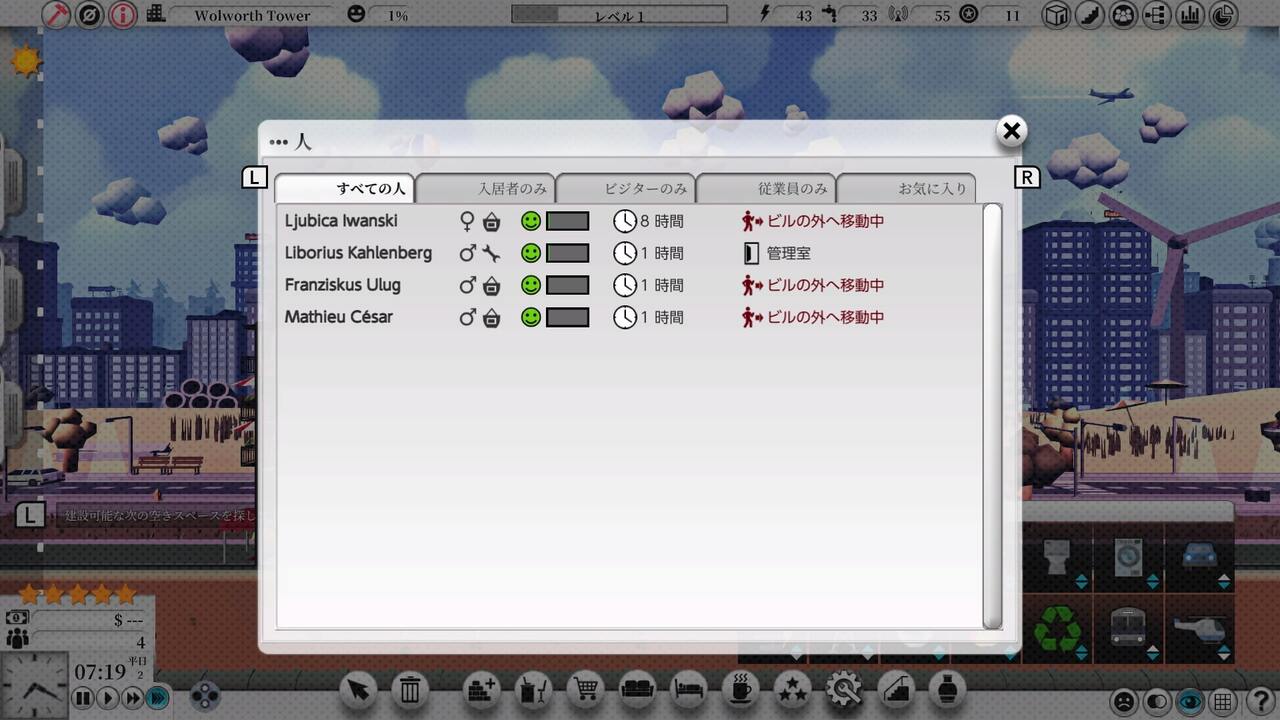Close the people list window

pos(1012,131)
